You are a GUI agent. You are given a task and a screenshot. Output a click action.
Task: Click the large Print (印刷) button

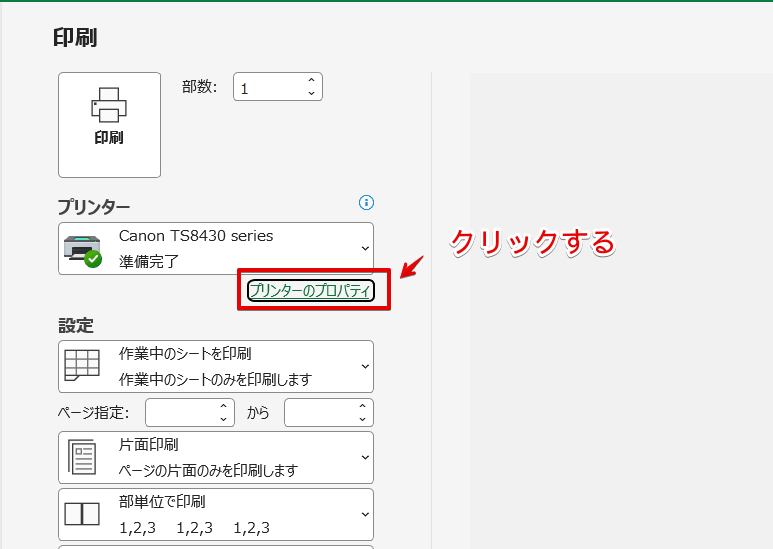109,125
